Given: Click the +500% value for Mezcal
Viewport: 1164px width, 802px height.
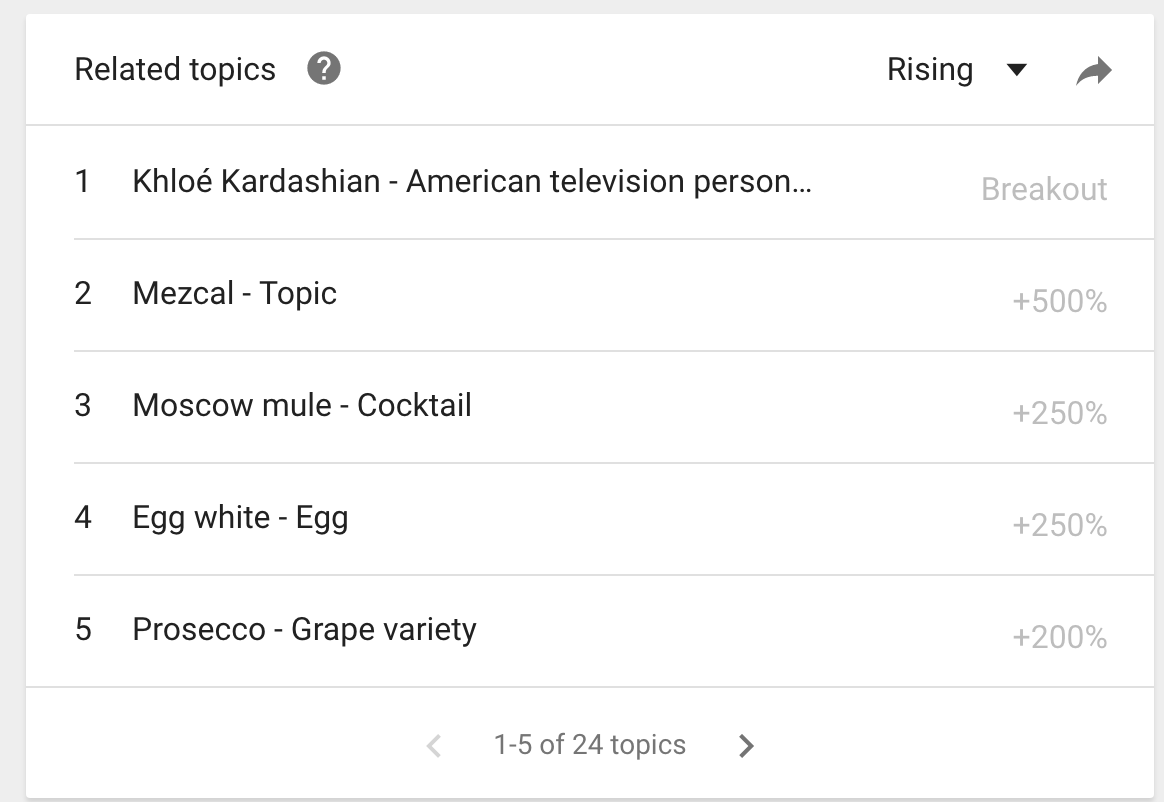Looking at the screenshot, I should (x=1059, y=302).
